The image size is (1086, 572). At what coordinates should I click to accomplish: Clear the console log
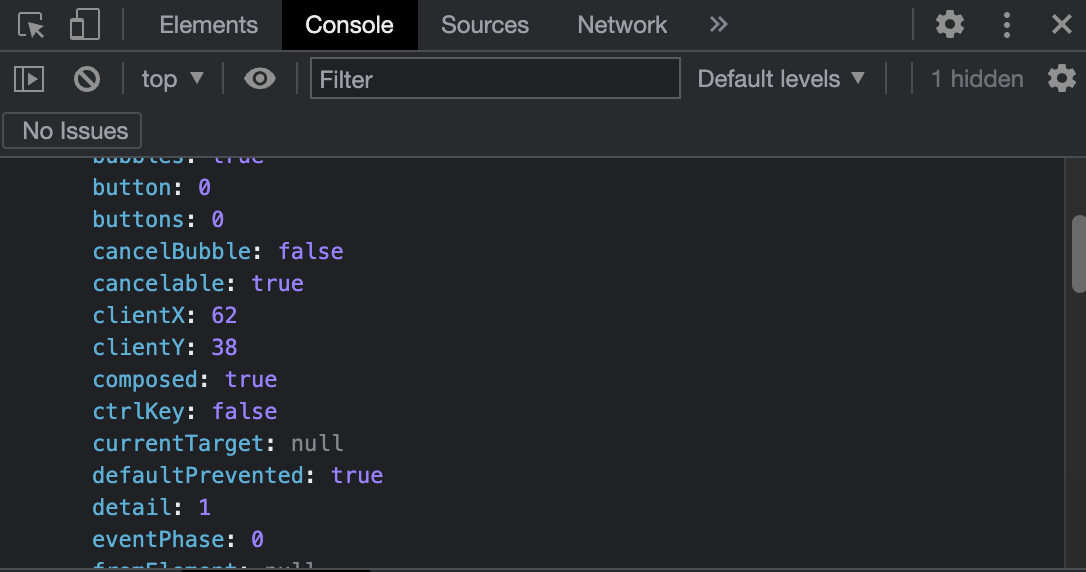coord(87,79)
